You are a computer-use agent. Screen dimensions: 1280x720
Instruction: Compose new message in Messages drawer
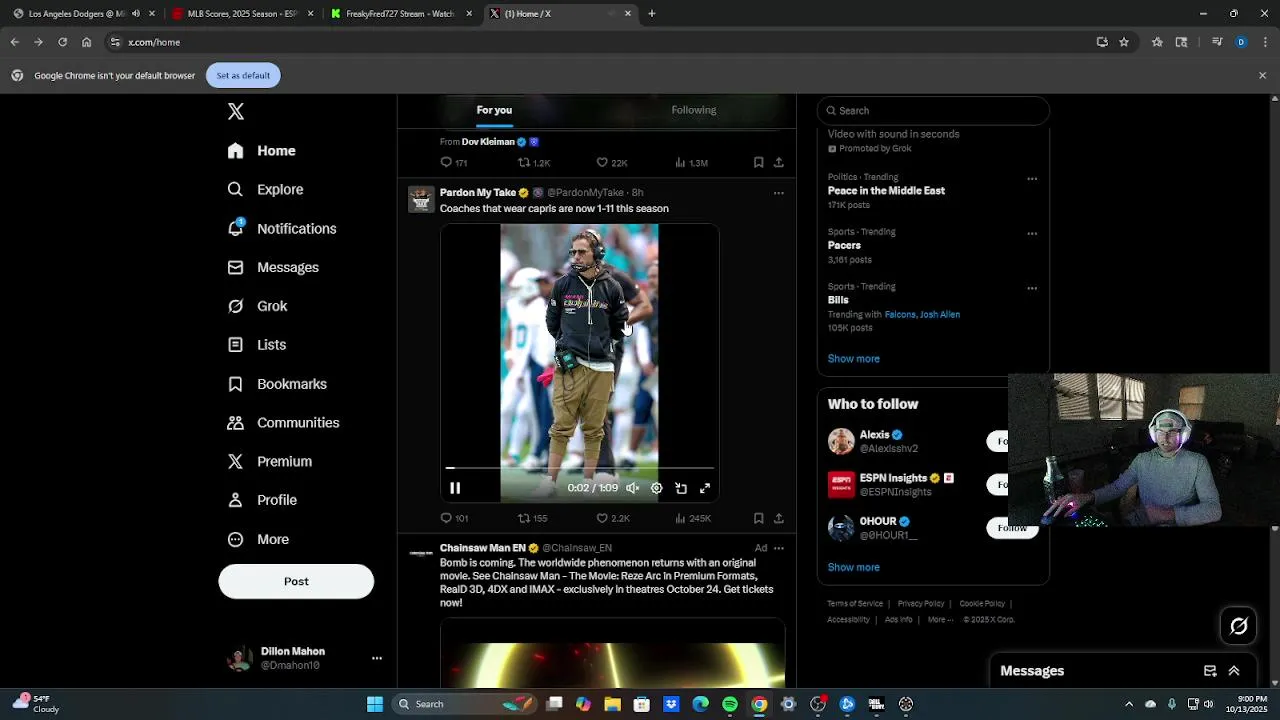tap(1210, 671)
